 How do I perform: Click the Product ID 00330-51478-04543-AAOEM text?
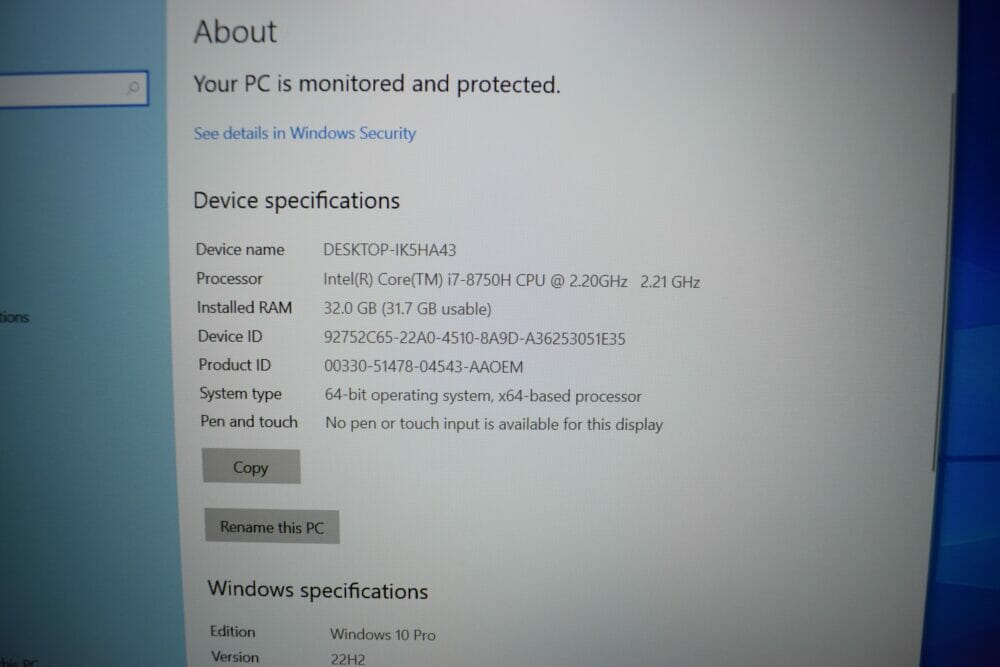tap(423, 367)
